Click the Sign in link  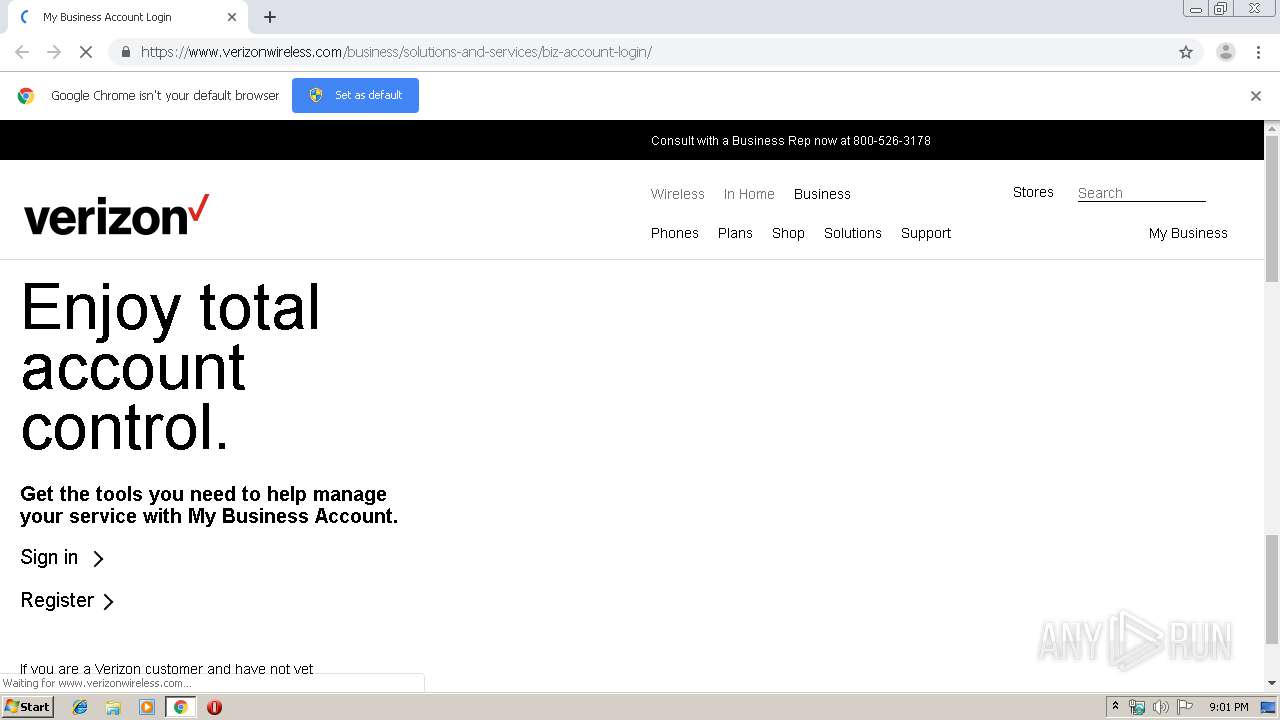pos(49,557)
